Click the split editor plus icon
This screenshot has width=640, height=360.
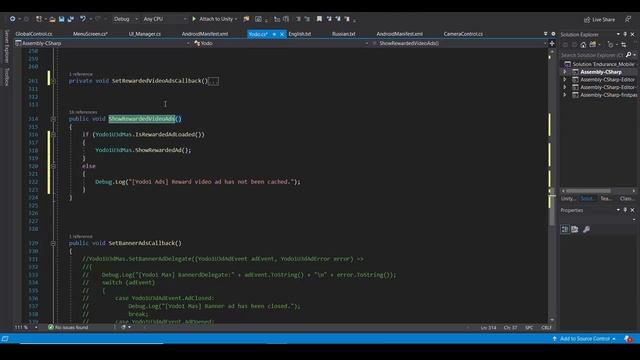coord(552,43)
